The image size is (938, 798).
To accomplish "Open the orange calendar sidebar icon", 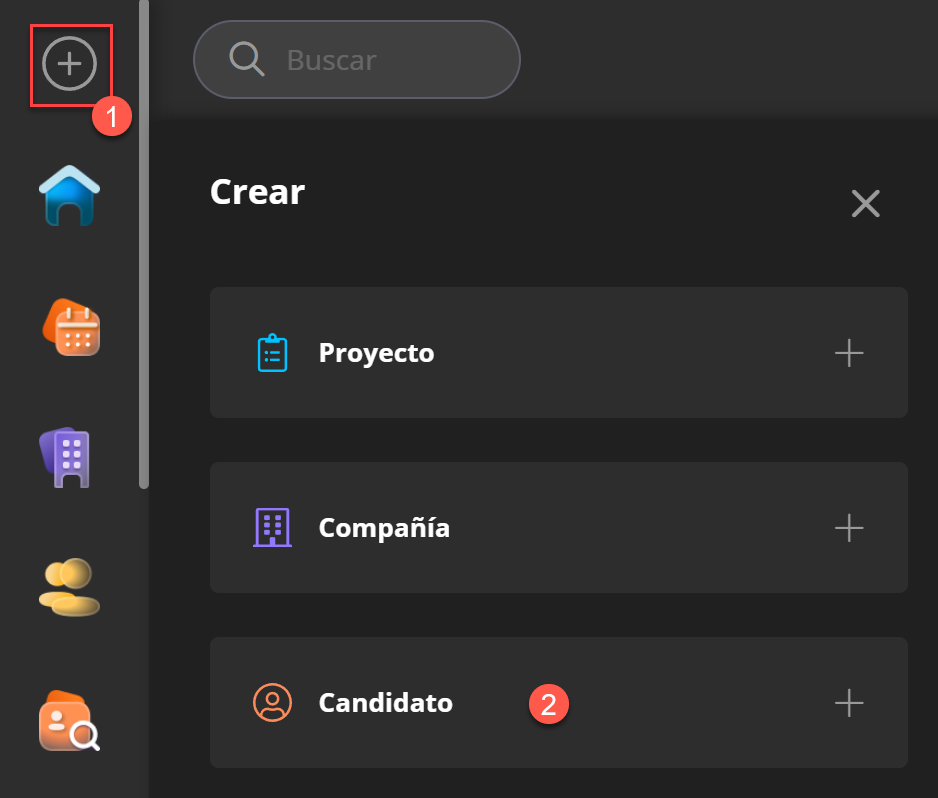I will [71, 328].
